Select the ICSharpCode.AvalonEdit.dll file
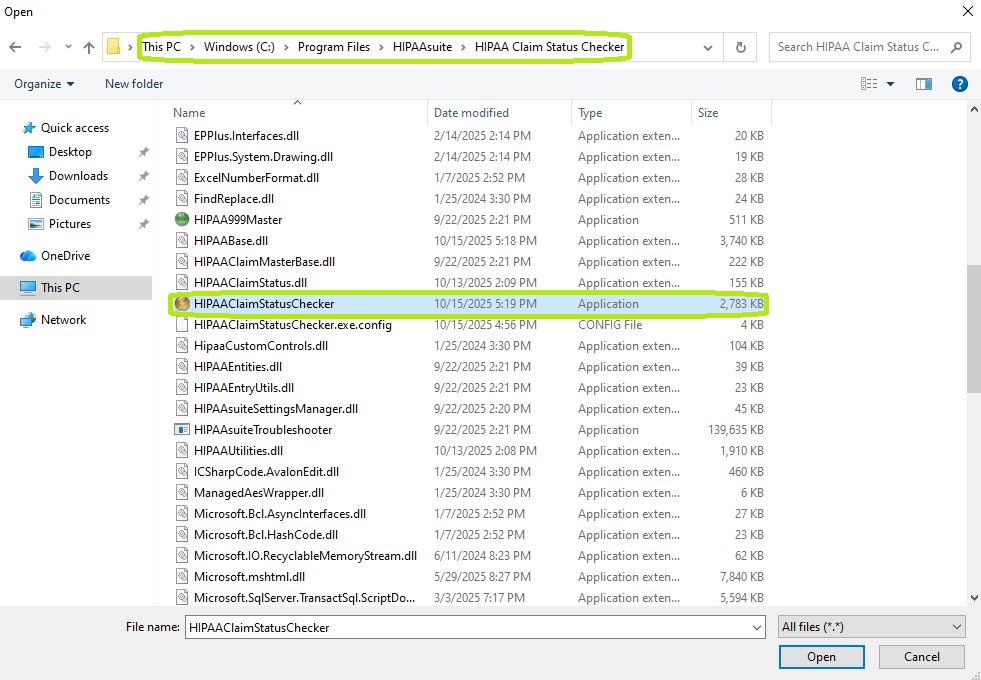The height and width of the screenshot is (680, 981). (x=266, y=472)
